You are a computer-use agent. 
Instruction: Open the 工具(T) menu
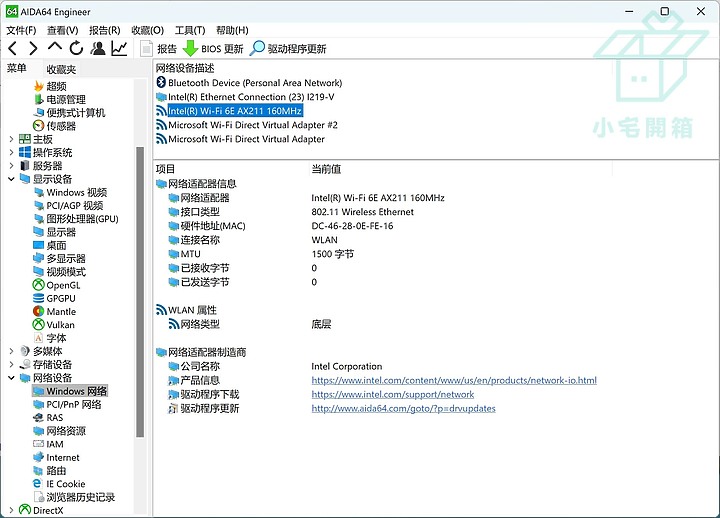coord(190,30)
